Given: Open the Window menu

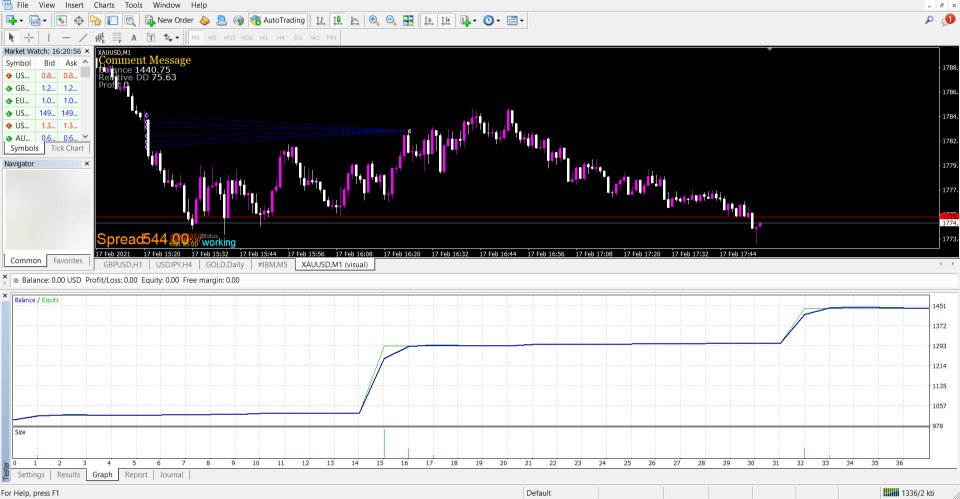Looking at the screenshot, I should point(166,5).
